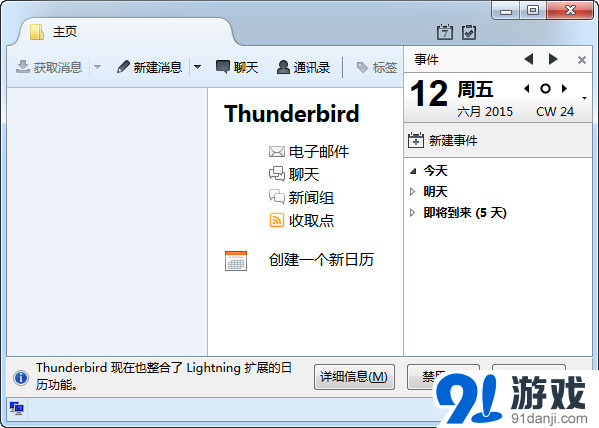Open the tasks tab icon
This screenshot has height=428, width=599.
click(469, 32)
